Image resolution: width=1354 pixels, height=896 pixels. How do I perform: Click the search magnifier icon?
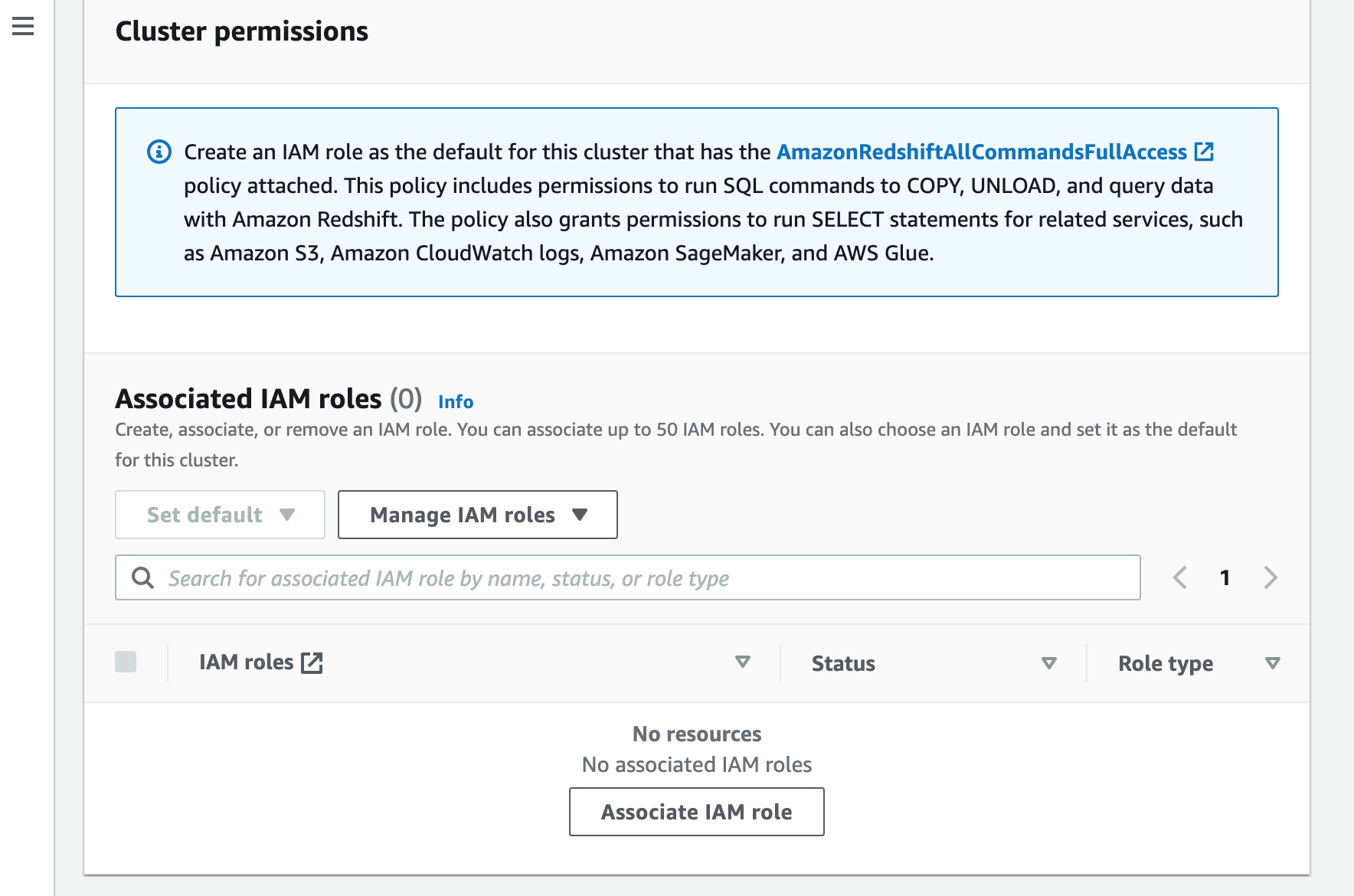pyautogui.click(x=143, y=577)
